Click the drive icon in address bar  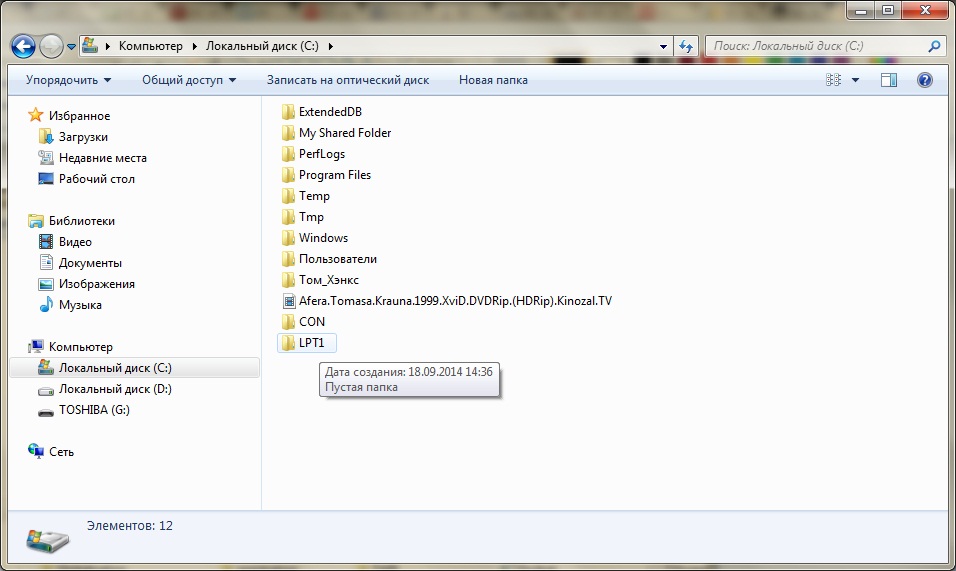pyautogui.click(x=90, y=46)
